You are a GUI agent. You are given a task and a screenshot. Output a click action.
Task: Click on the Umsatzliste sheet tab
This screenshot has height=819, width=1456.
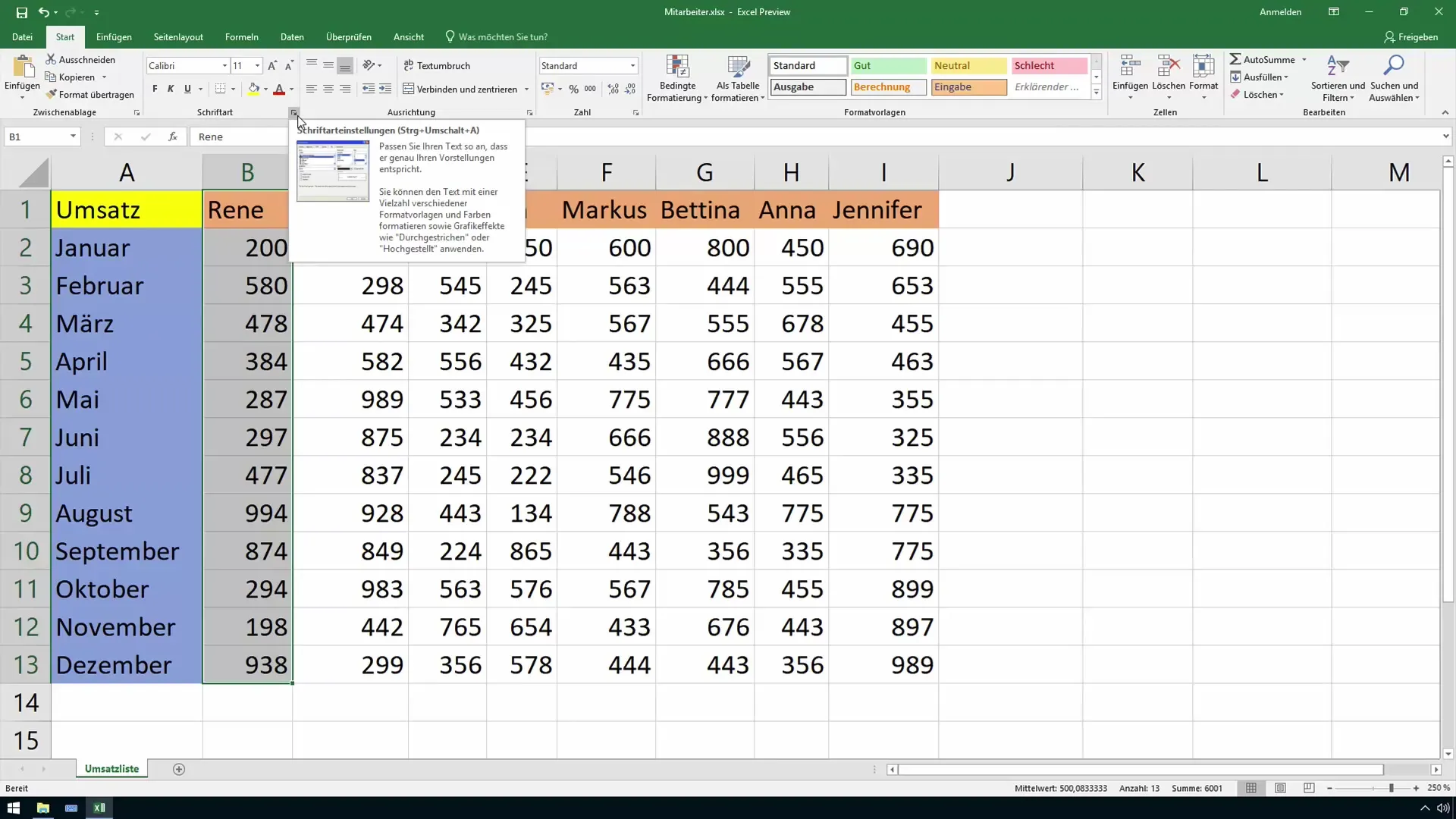click(112, 768)
